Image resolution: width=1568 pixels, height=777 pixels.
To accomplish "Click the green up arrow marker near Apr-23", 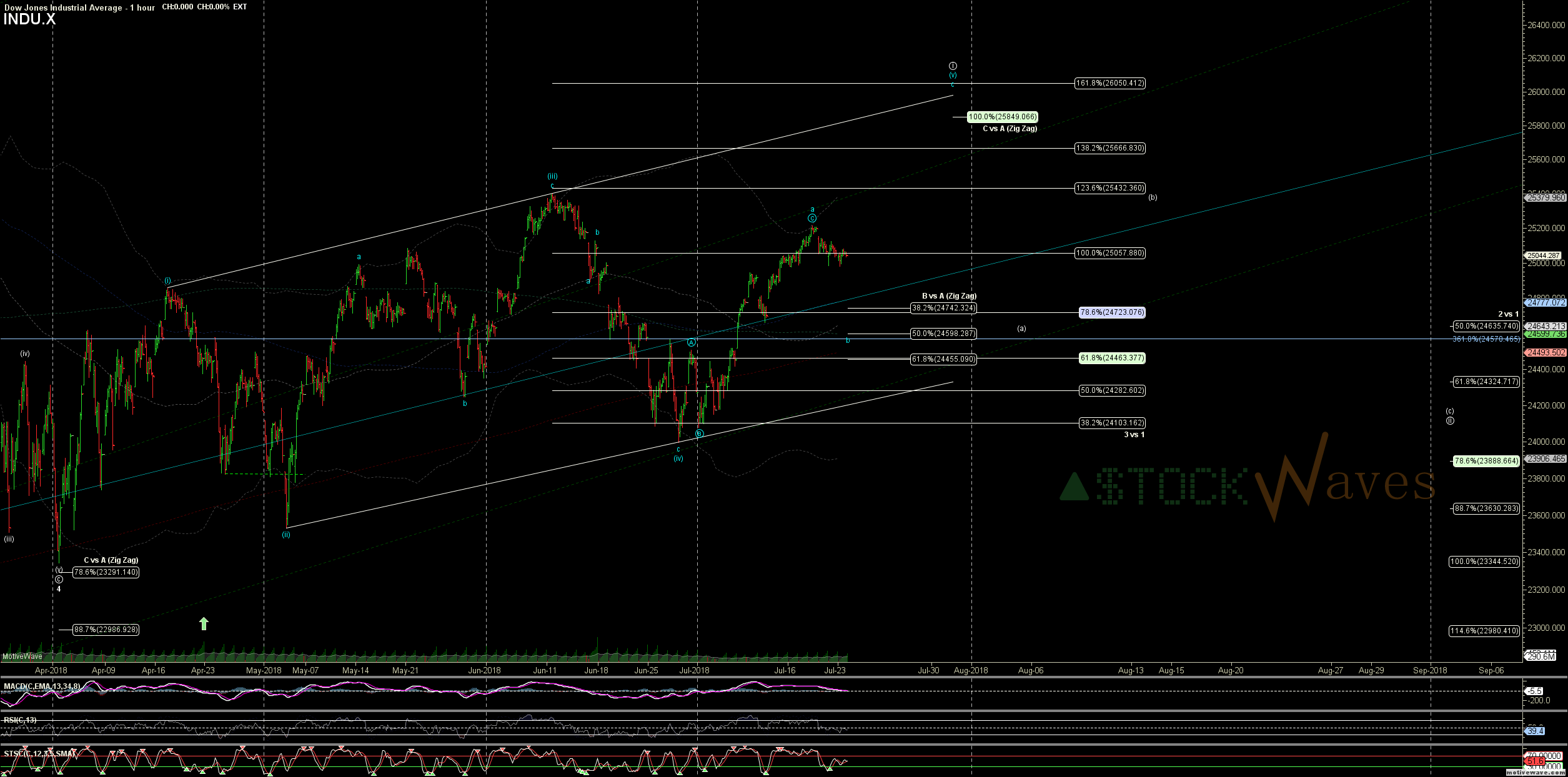I will [x=204, y=623].
